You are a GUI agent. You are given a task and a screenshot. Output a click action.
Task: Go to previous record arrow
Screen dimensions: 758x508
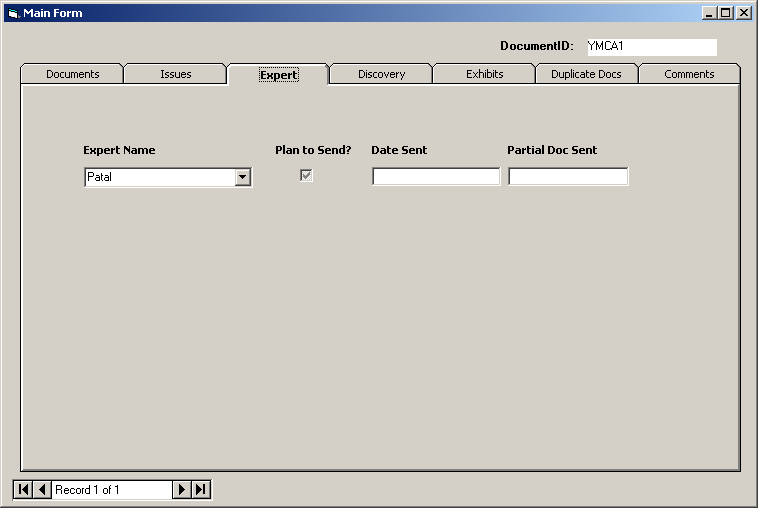(42, 490)
